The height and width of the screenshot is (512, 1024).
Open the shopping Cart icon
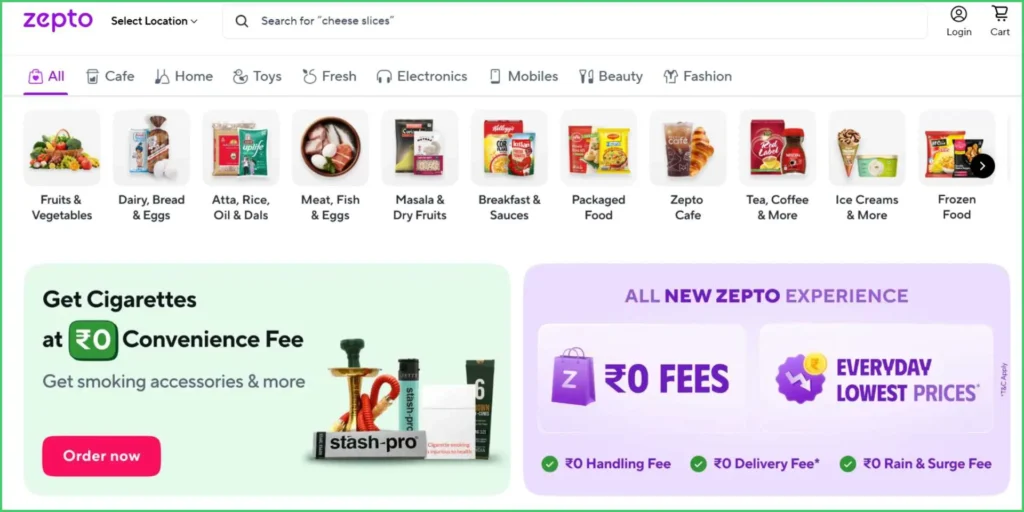[1000, 13]
